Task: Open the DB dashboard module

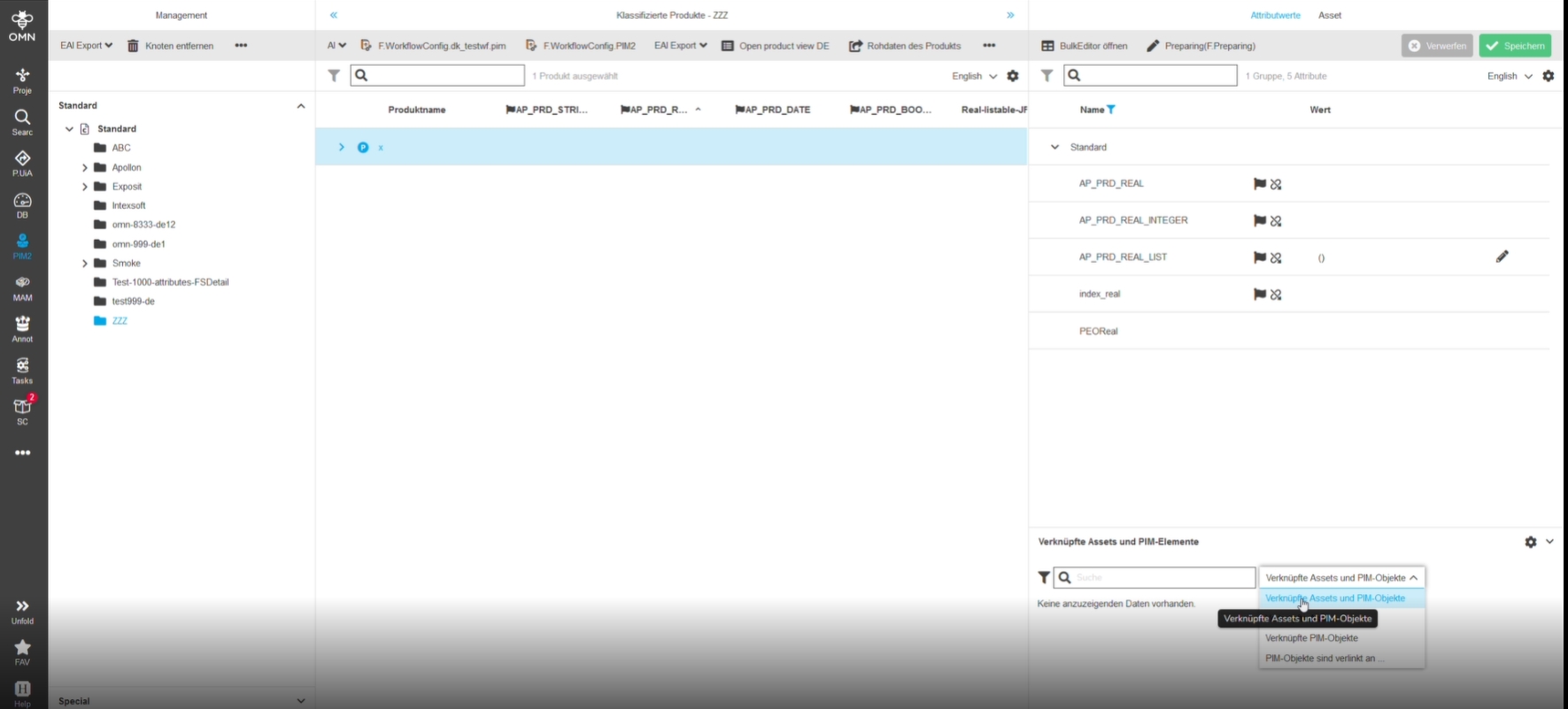Action: click(x=22, y=205)
